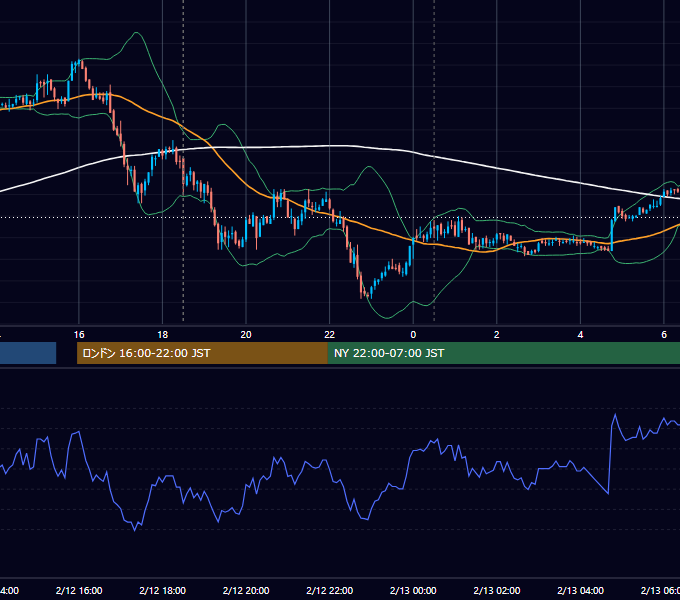Screen dimensions: 680x600
Task: Click the '2/12 18:00' label on the lower axis
Action: [x=163, y=590]
